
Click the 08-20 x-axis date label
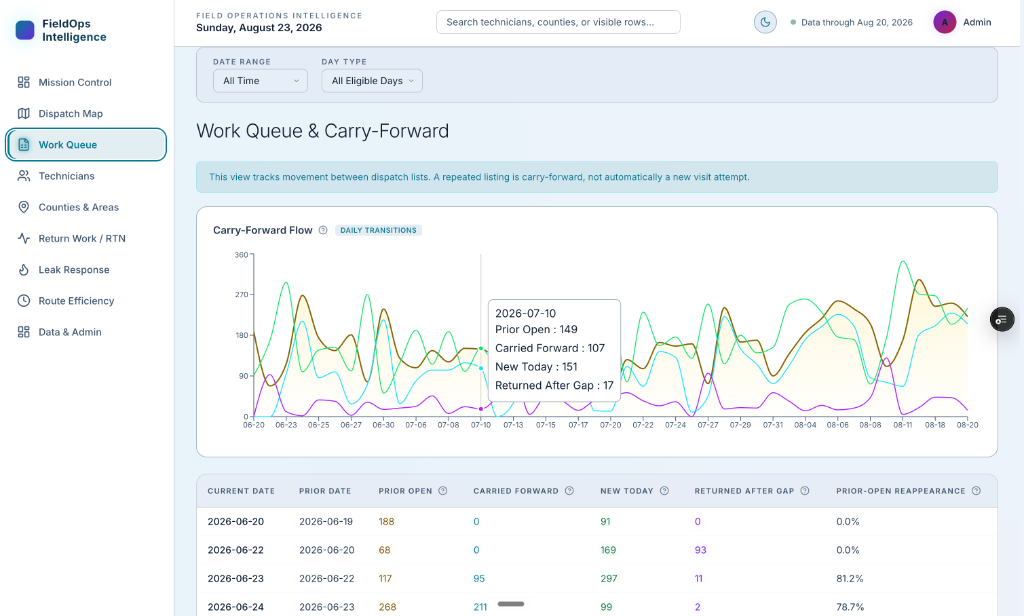967,425
